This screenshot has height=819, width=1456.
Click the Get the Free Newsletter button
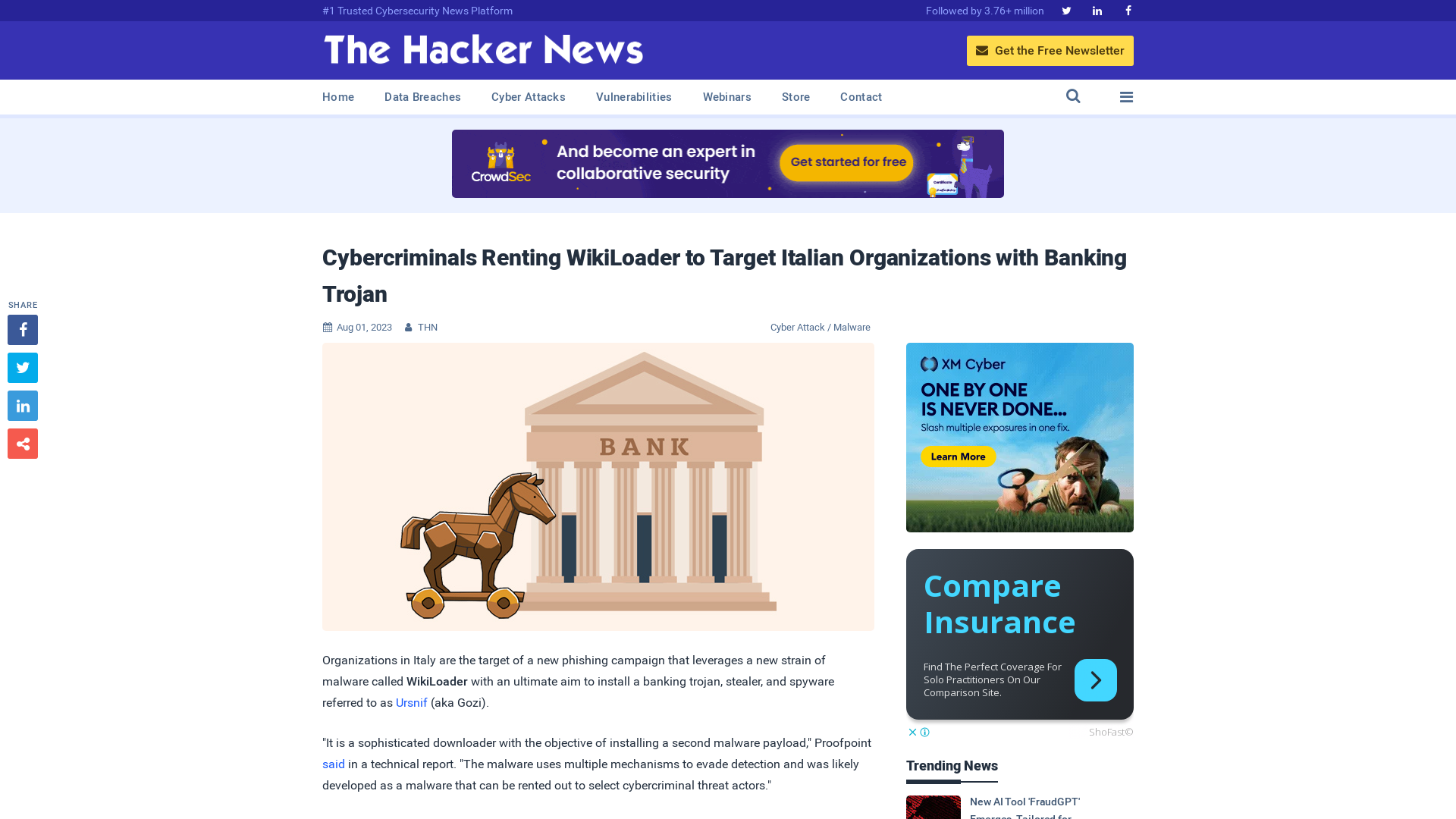1050,50
